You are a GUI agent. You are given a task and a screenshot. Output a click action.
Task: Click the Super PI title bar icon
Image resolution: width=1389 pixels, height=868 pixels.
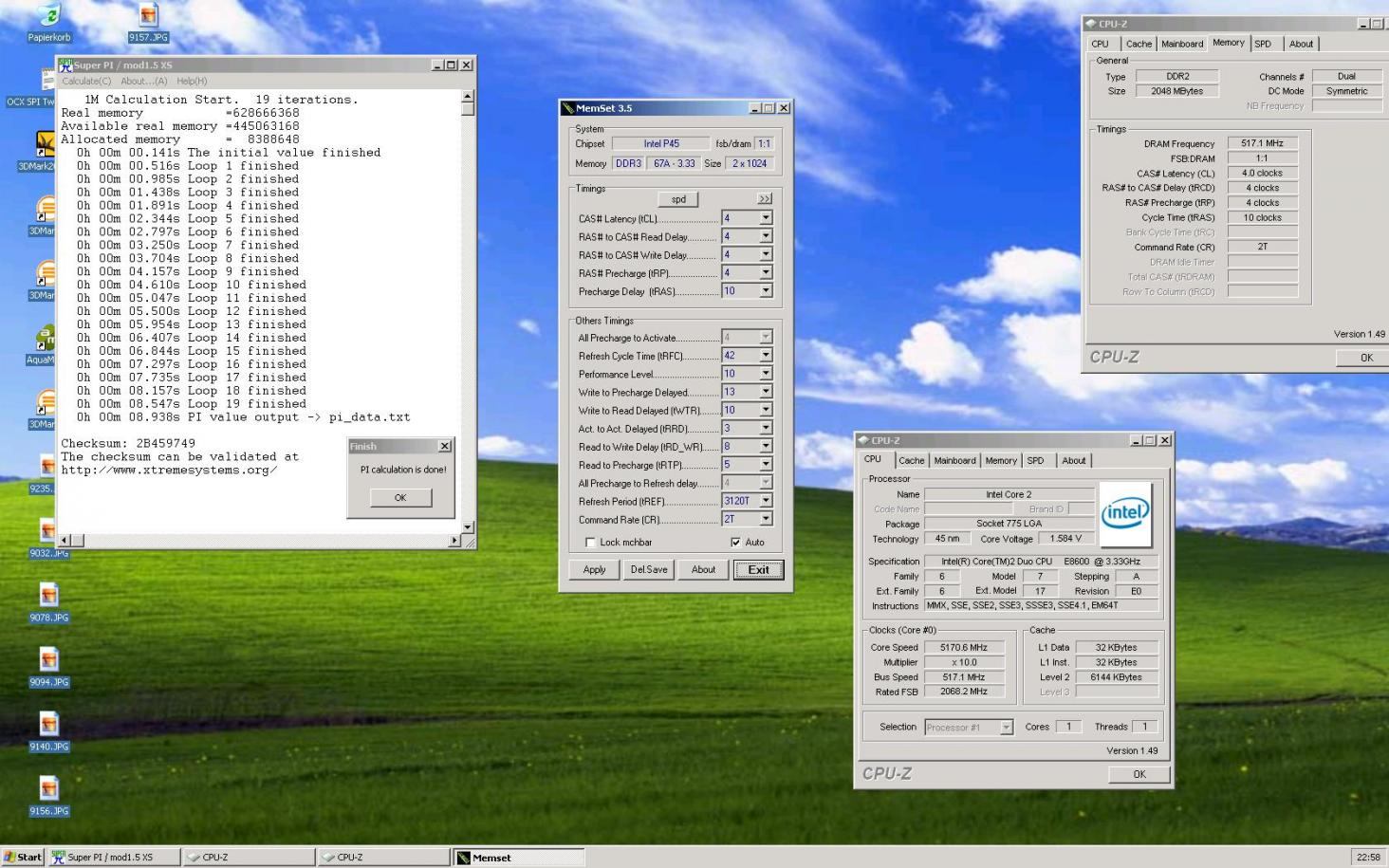pyautogui.click(x=65, y=65)
